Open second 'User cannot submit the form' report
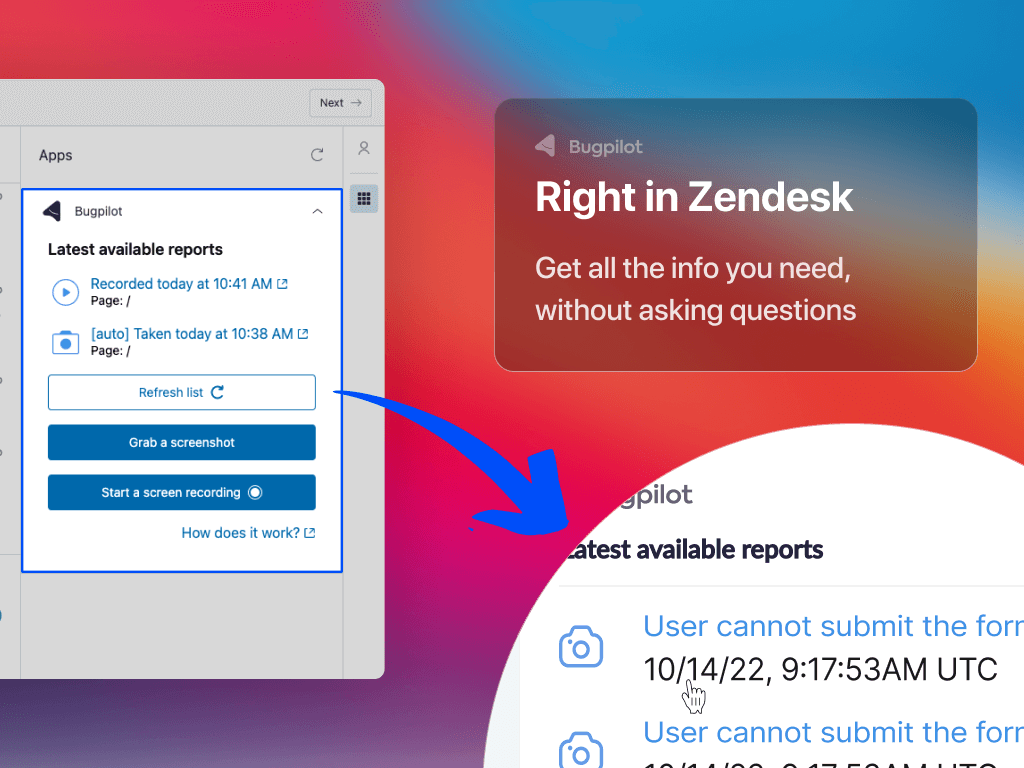 click(x=833, y=732)
